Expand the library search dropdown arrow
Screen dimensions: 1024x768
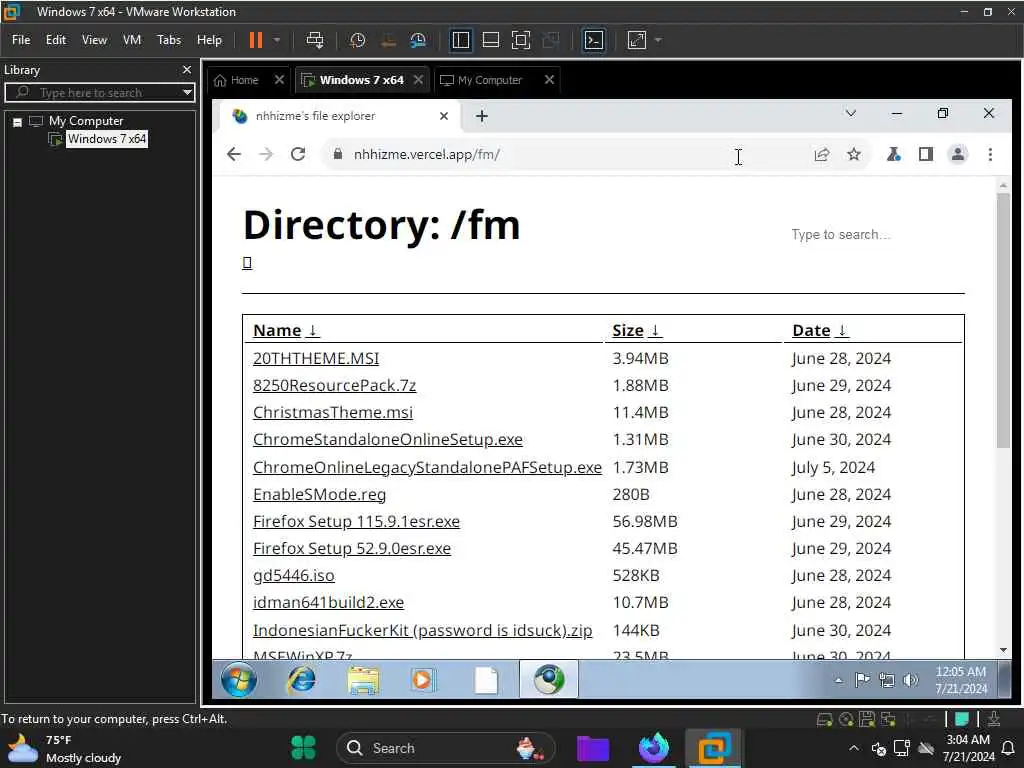(x=187, y=92)
